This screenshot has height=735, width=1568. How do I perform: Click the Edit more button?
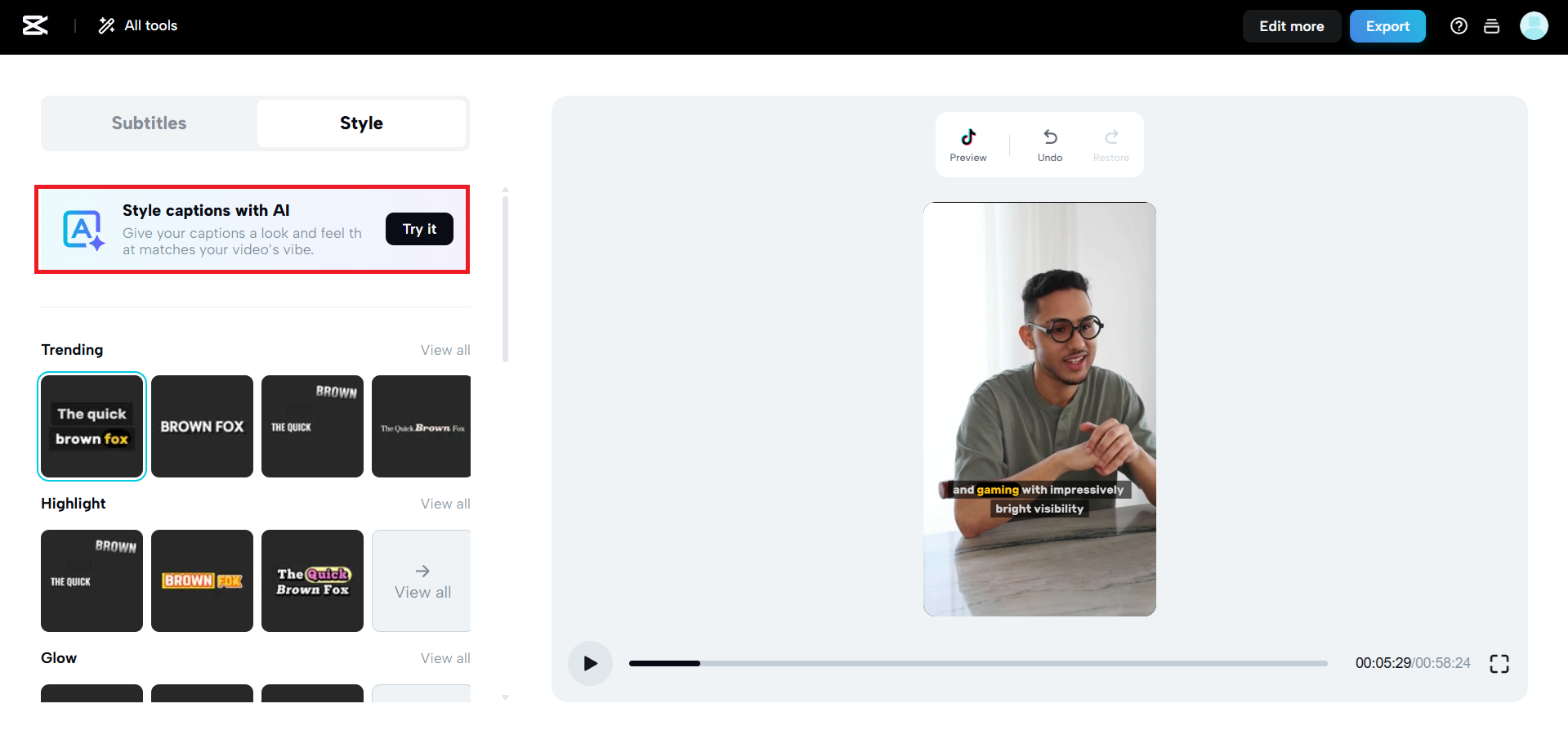point(1291,26)
